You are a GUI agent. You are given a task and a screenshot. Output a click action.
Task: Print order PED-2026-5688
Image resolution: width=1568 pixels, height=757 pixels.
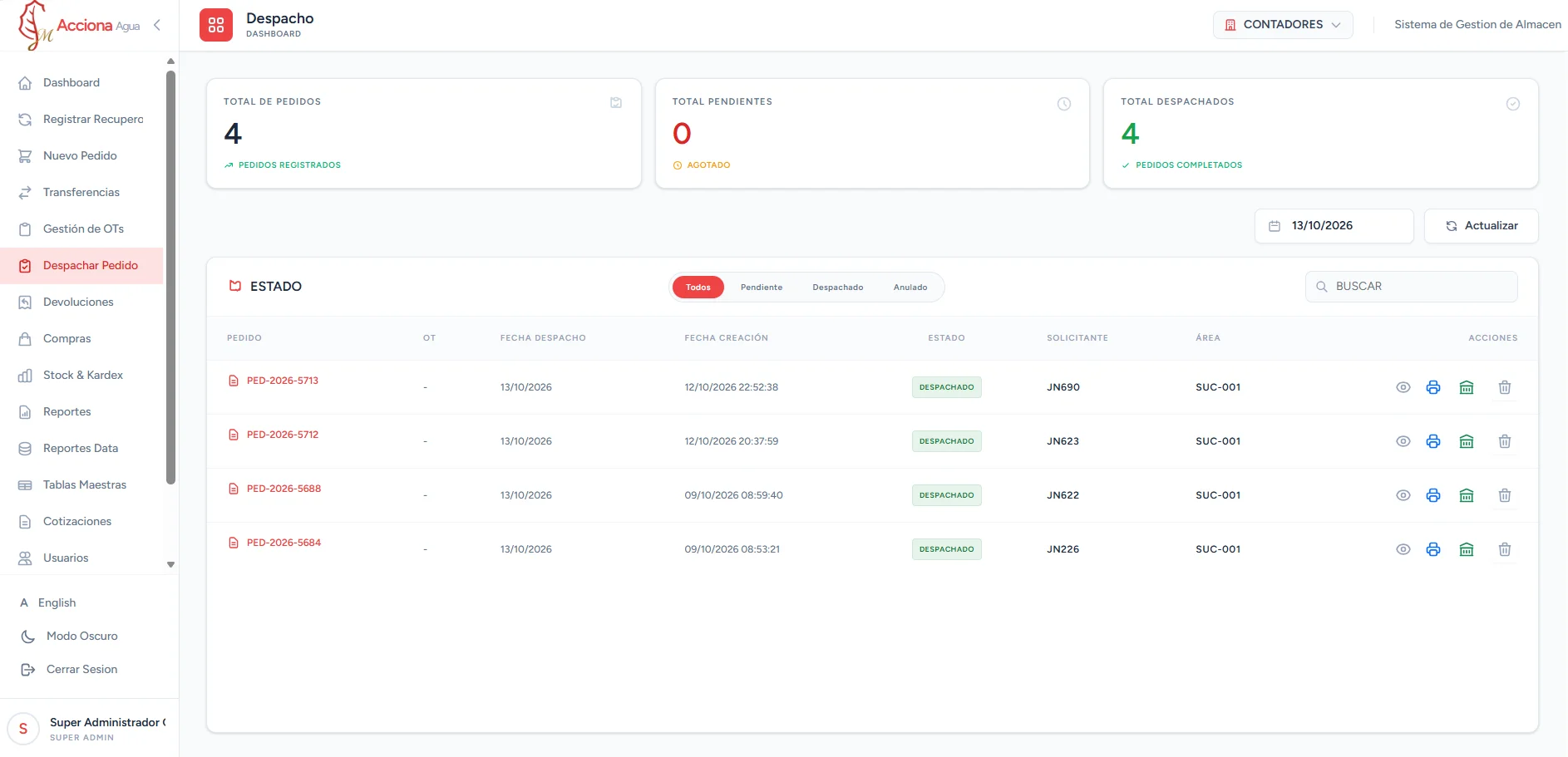coord(1433,495)
